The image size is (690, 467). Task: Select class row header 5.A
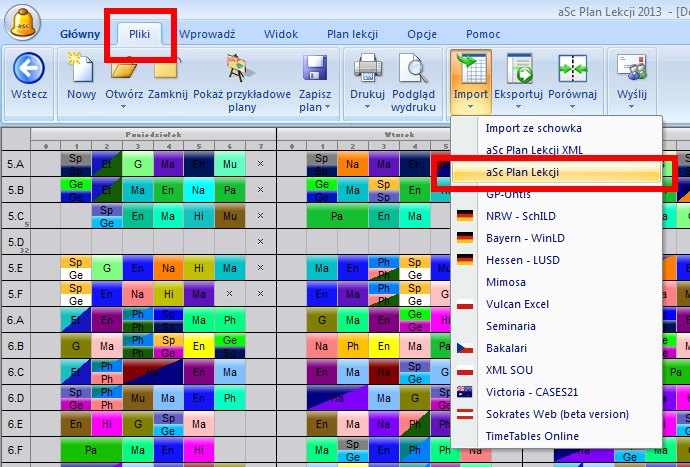(16, 164)
